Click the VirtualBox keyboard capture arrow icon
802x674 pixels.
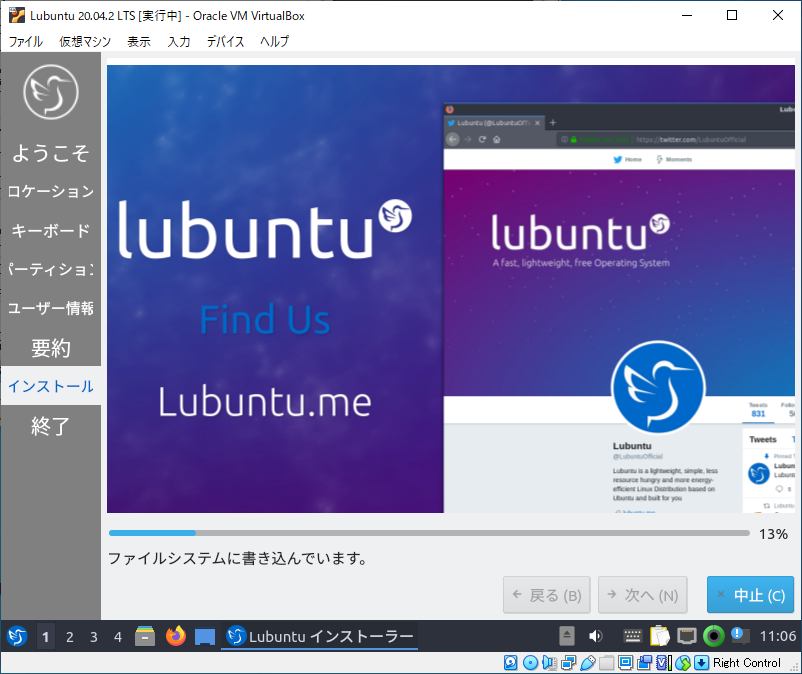point(701,663)
